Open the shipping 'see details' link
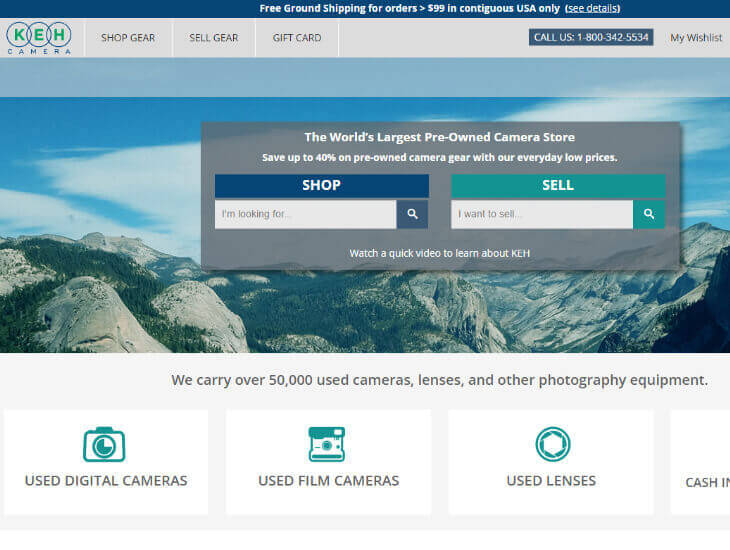Viewport: 730px width, 550px height. 592,8
